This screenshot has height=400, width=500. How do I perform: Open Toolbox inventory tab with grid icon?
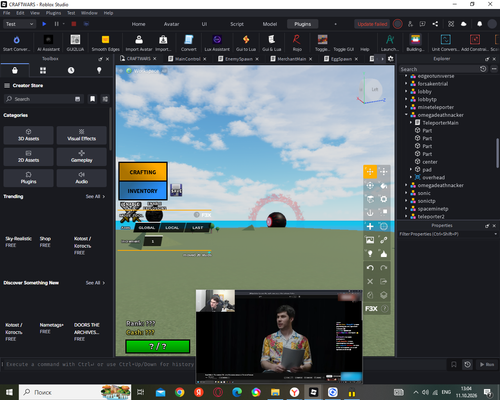43,70
